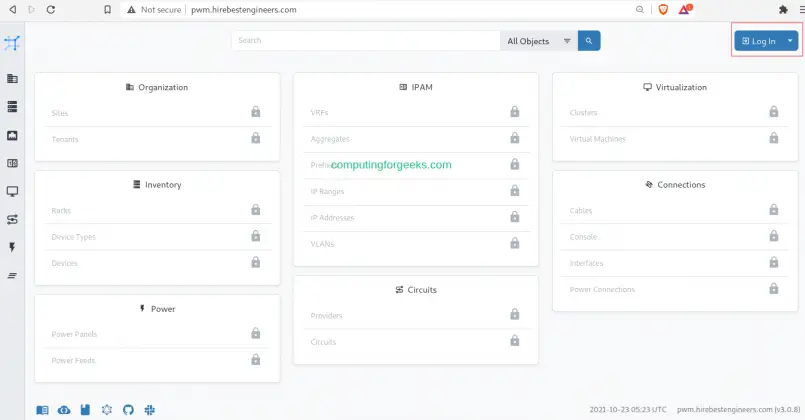Open the Sites link under Organization

point(60,113)
